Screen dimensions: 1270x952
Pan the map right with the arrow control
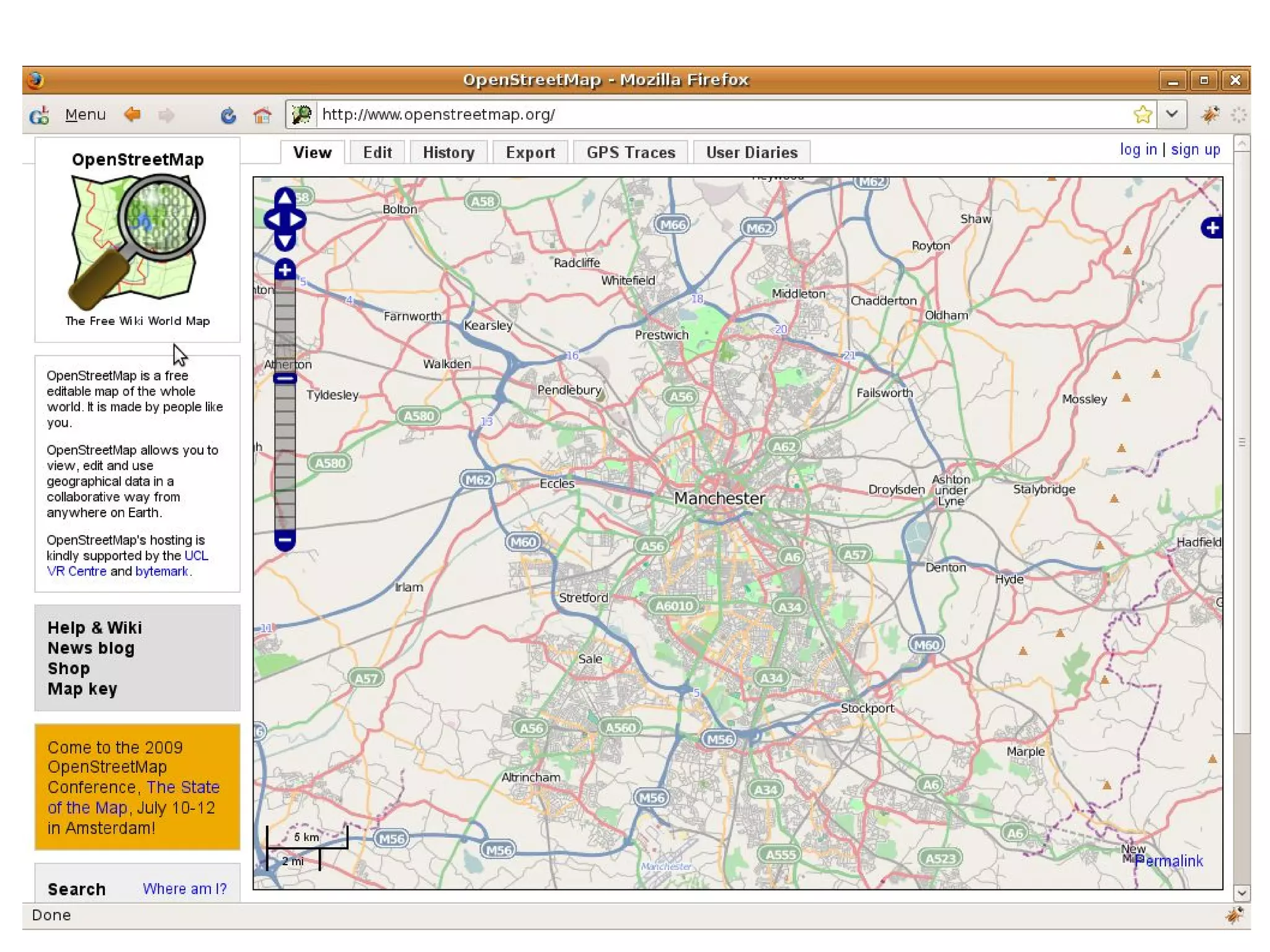pyautogui.click(x=297, y=220)
